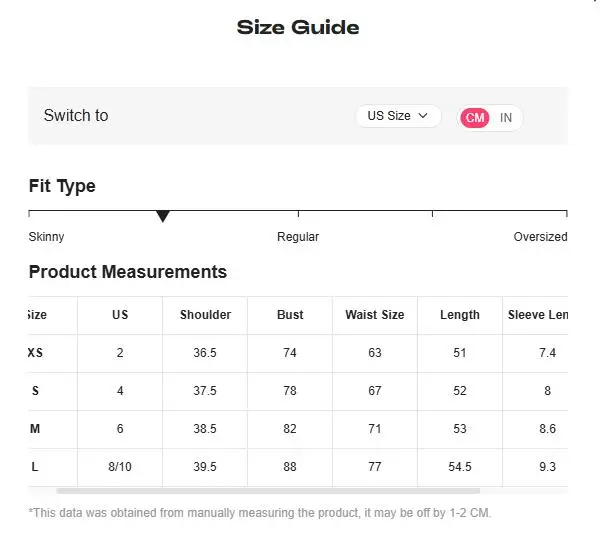Image resolution: width=600 pixels, height=533 pixels.
Task: Click the US column header
Action: coord(120,315)
